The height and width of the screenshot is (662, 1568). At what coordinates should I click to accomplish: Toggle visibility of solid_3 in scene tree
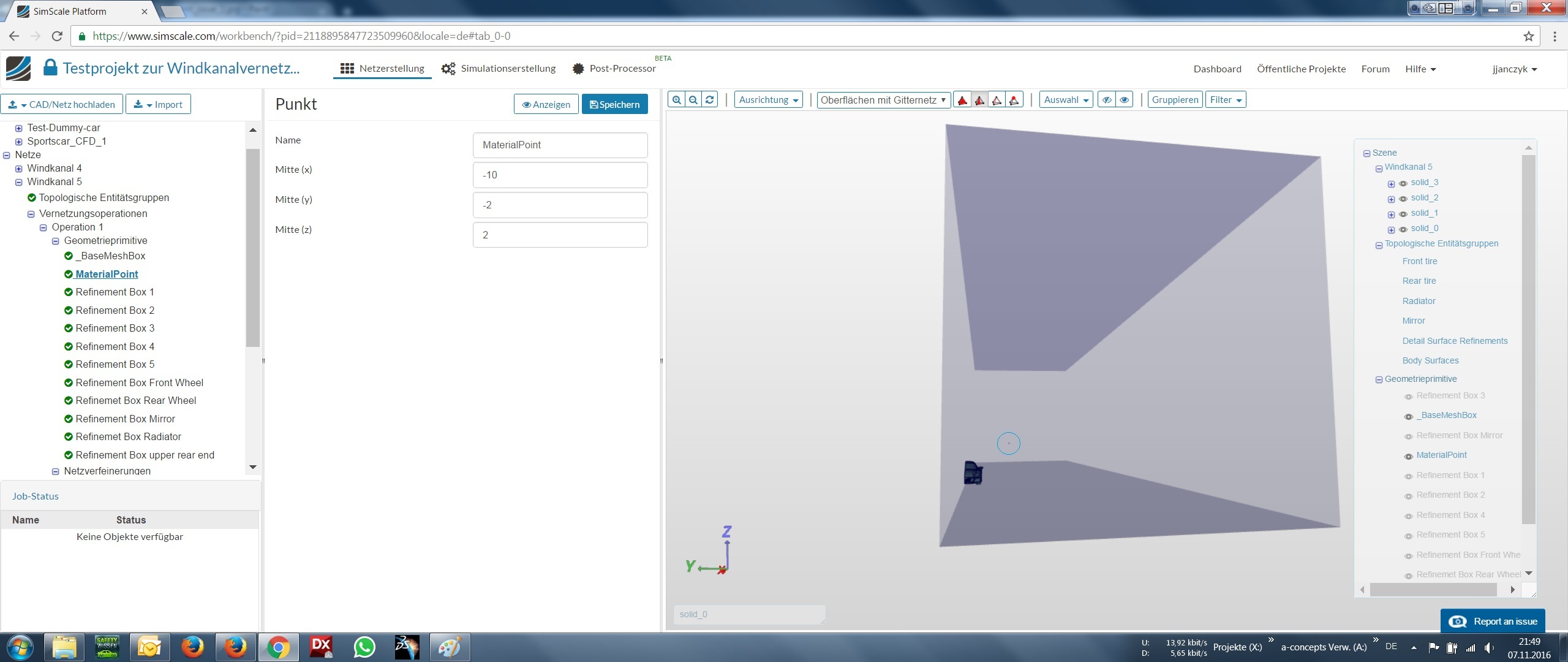click(1403, 183)
